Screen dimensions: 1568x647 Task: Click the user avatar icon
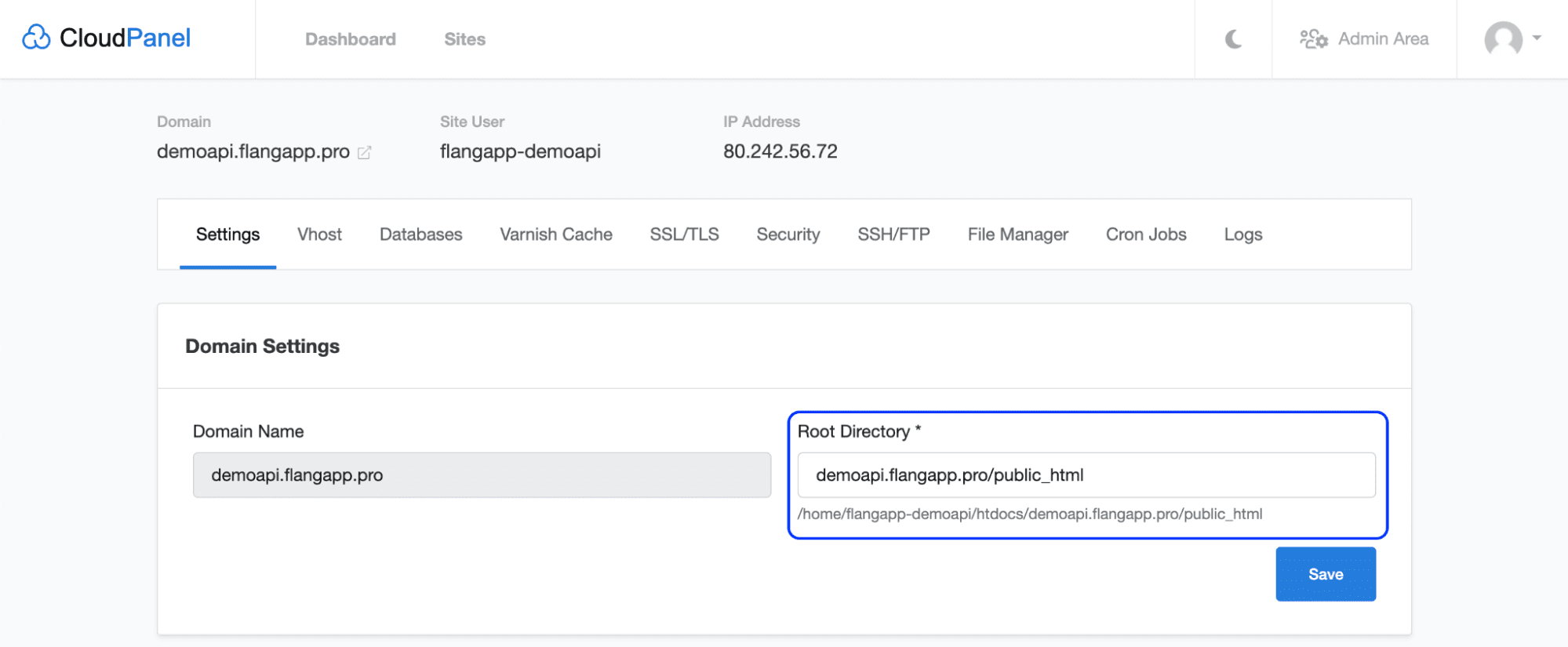[1503, 39]
